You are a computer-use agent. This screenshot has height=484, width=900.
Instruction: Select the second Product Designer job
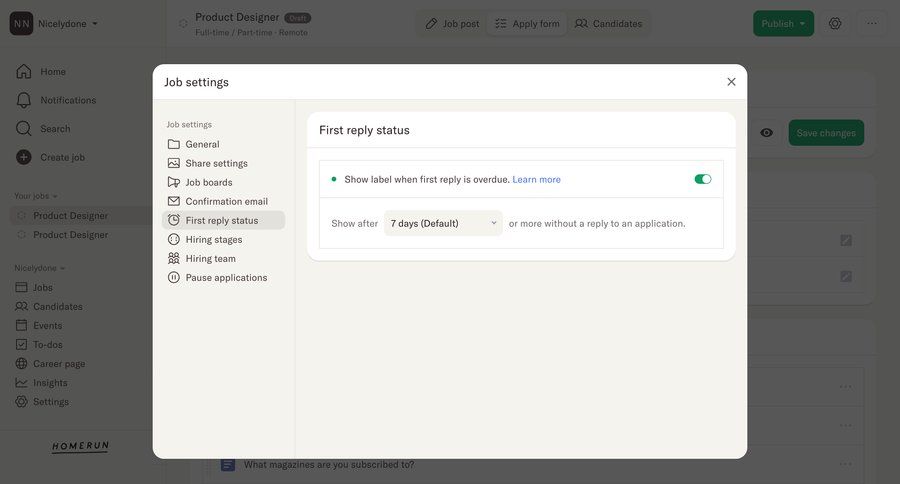coord(70,234)
